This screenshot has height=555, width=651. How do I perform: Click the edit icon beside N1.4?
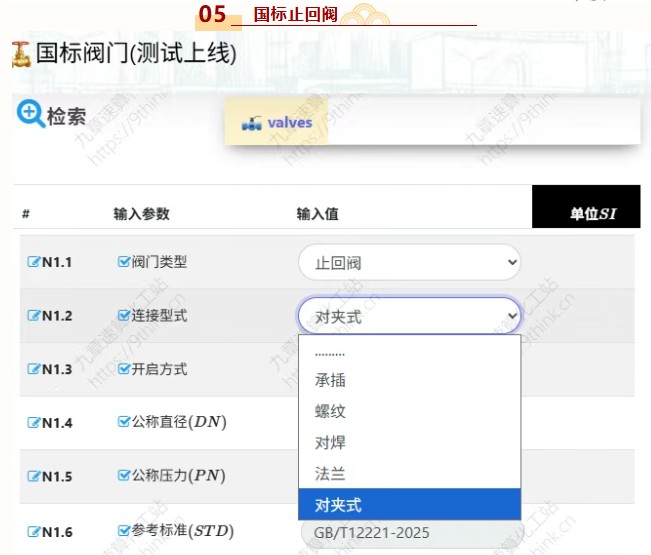(x=33, y=423)
